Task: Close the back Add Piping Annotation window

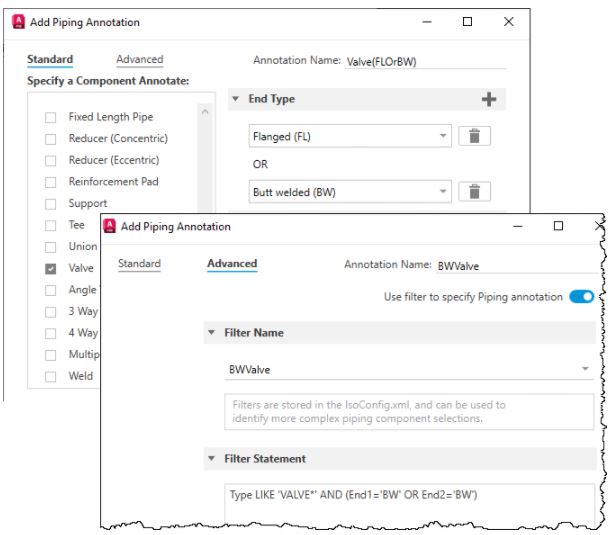Action: 509,22
